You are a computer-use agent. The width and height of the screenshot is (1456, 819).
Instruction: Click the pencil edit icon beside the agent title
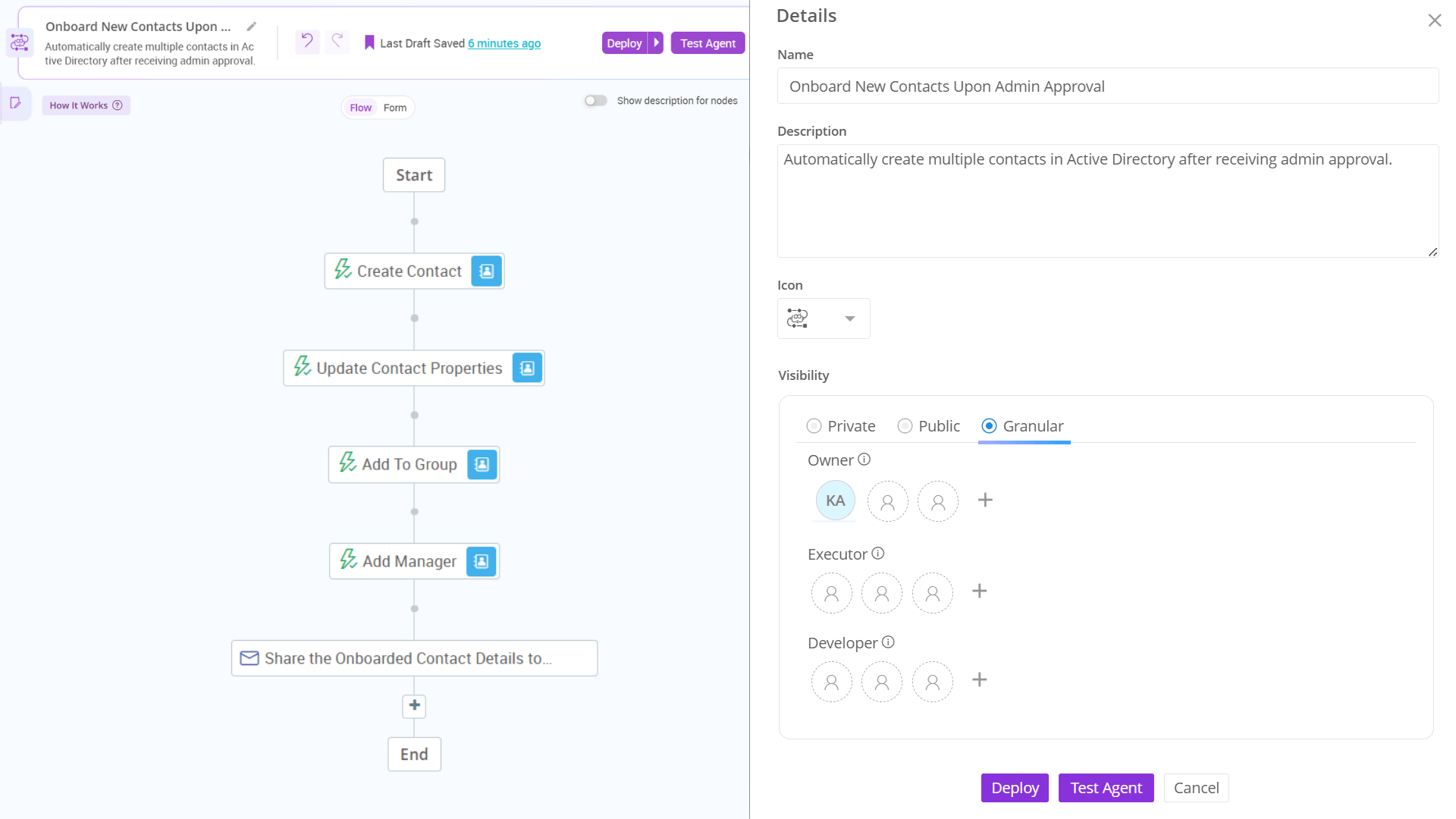pyautogui.click(x=252, y=27)
